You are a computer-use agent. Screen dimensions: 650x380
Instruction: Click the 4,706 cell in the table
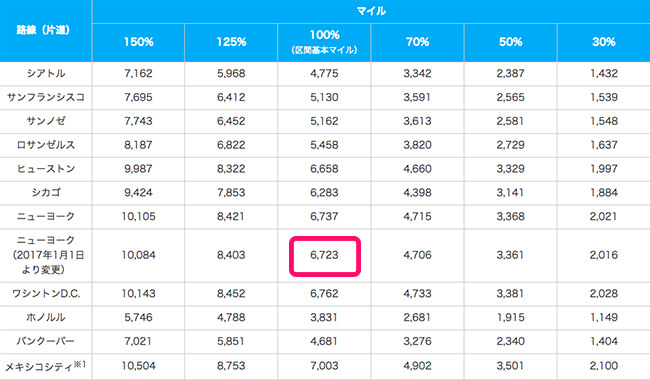[417, 255]
